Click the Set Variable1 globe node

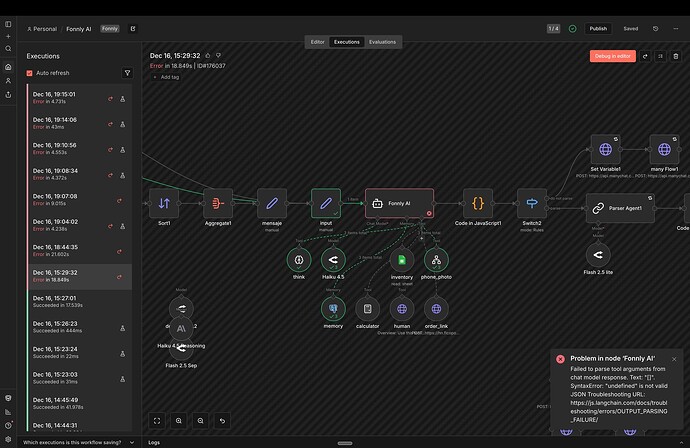(606, 149)
